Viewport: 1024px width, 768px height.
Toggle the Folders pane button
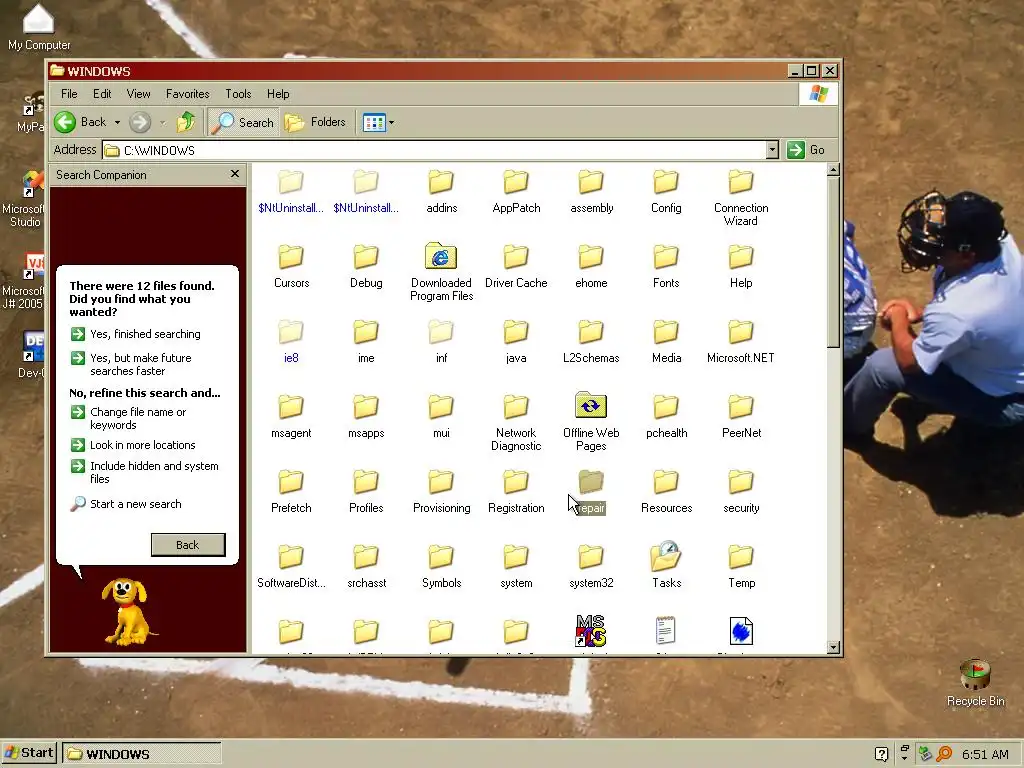click(x=315, y=122)
